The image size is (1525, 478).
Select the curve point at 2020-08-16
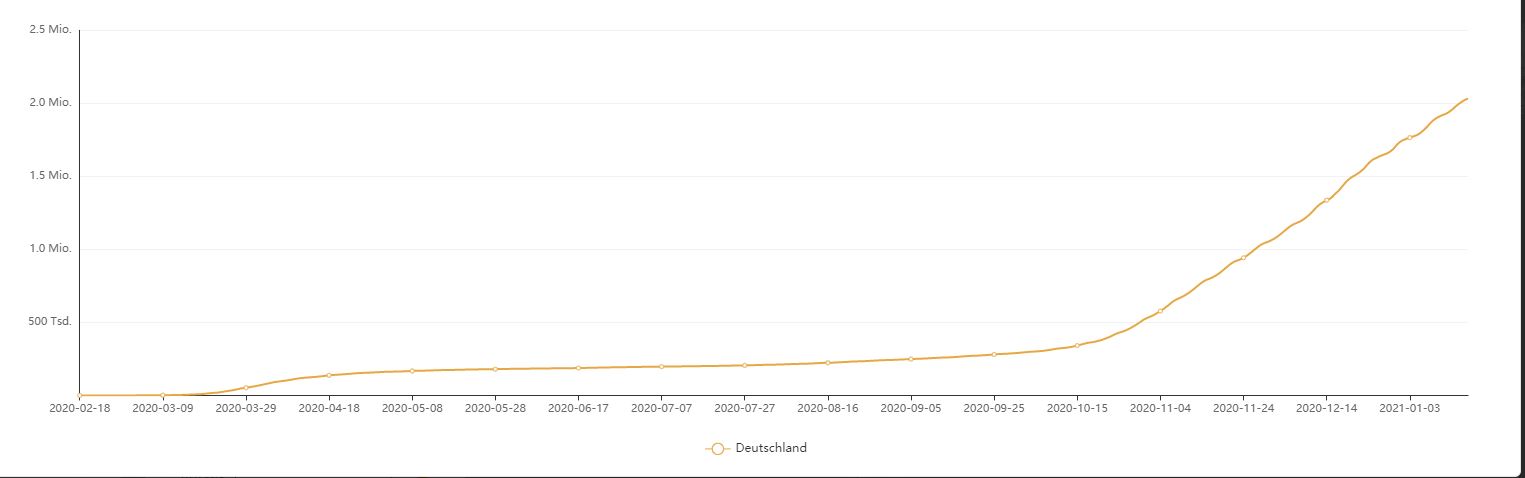click(x=828, y=362)
